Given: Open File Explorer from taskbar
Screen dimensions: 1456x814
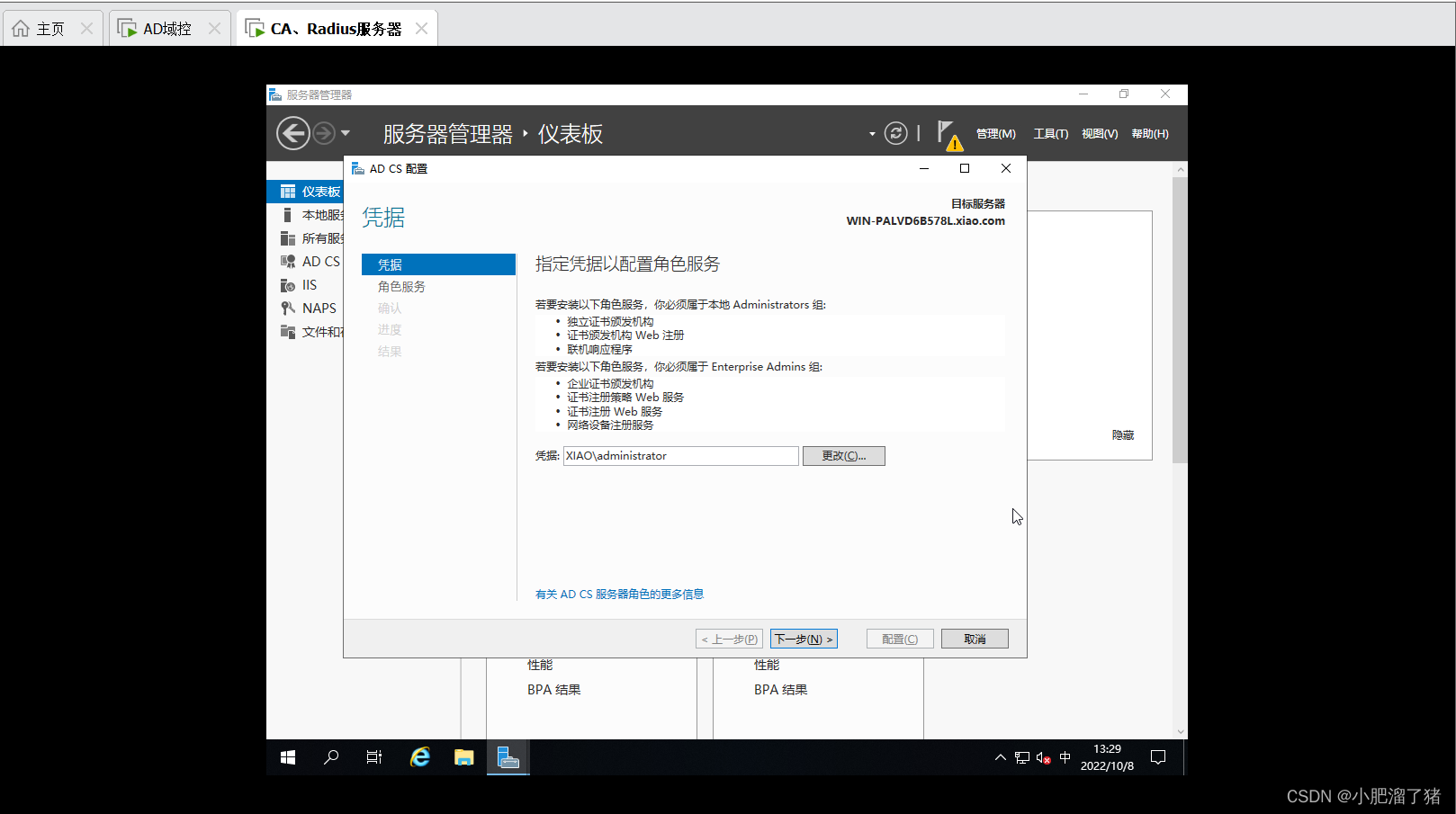Looking at the screenshot, I should (x=464, y=757).
